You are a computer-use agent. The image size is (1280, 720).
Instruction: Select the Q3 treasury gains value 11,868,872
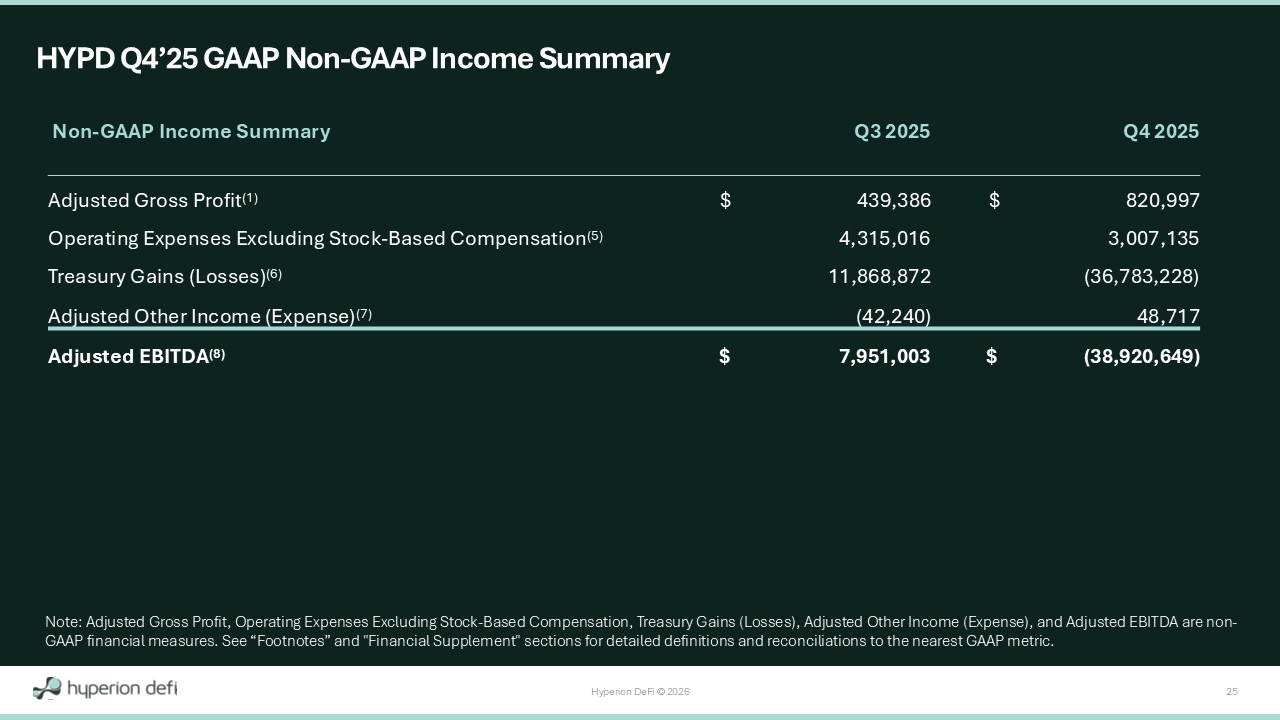click(879, 277)
